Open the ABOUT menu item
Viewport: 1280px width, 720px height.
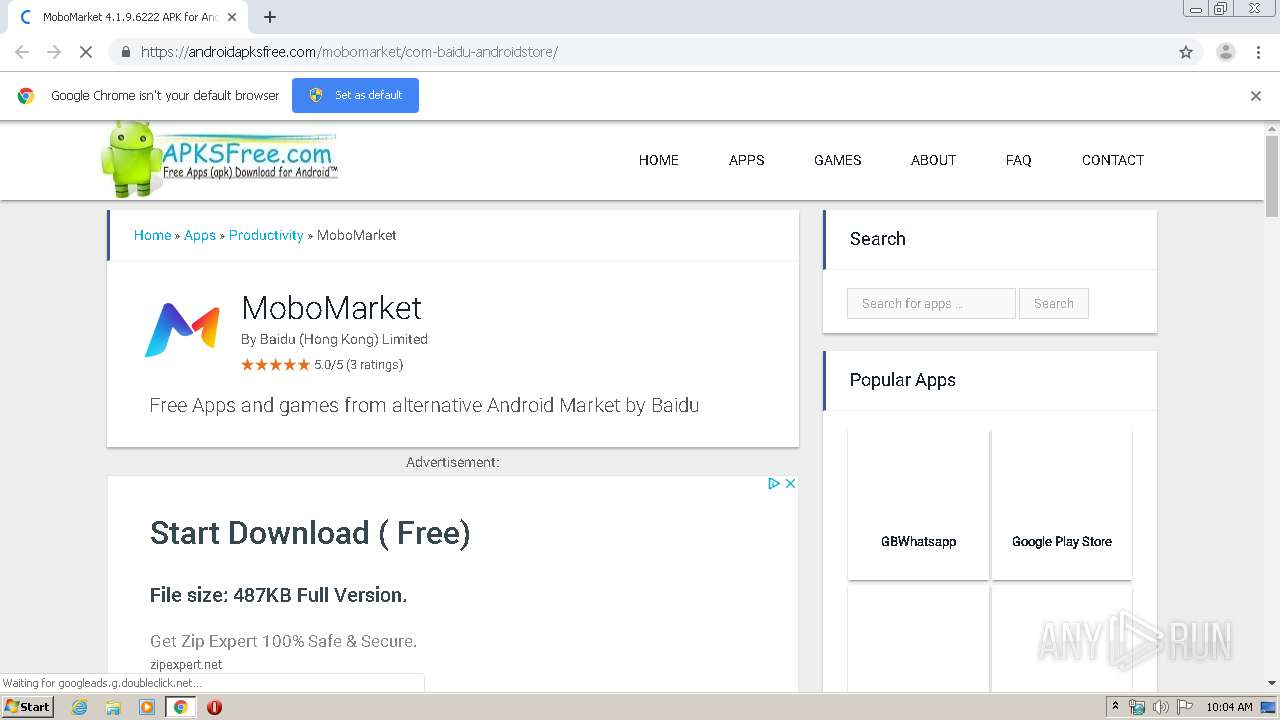[x=933, y=160]
